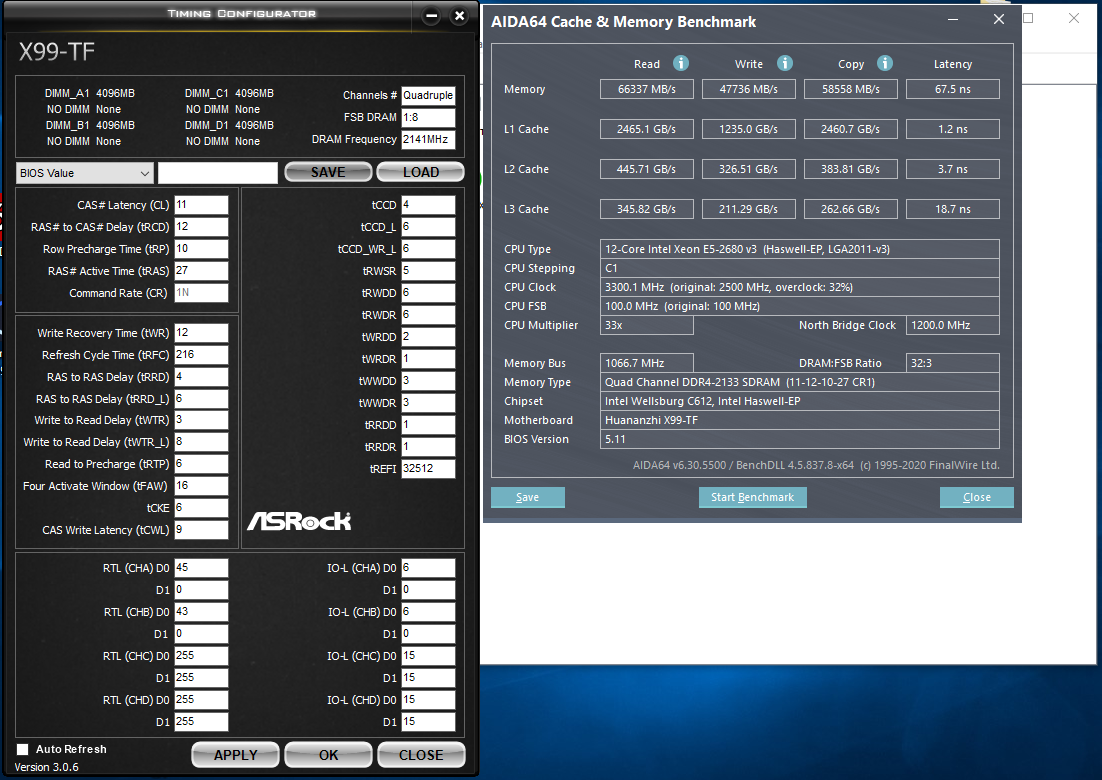
Task: Click the IO-L (CHD) D0 field
Action: click(428, 700)
